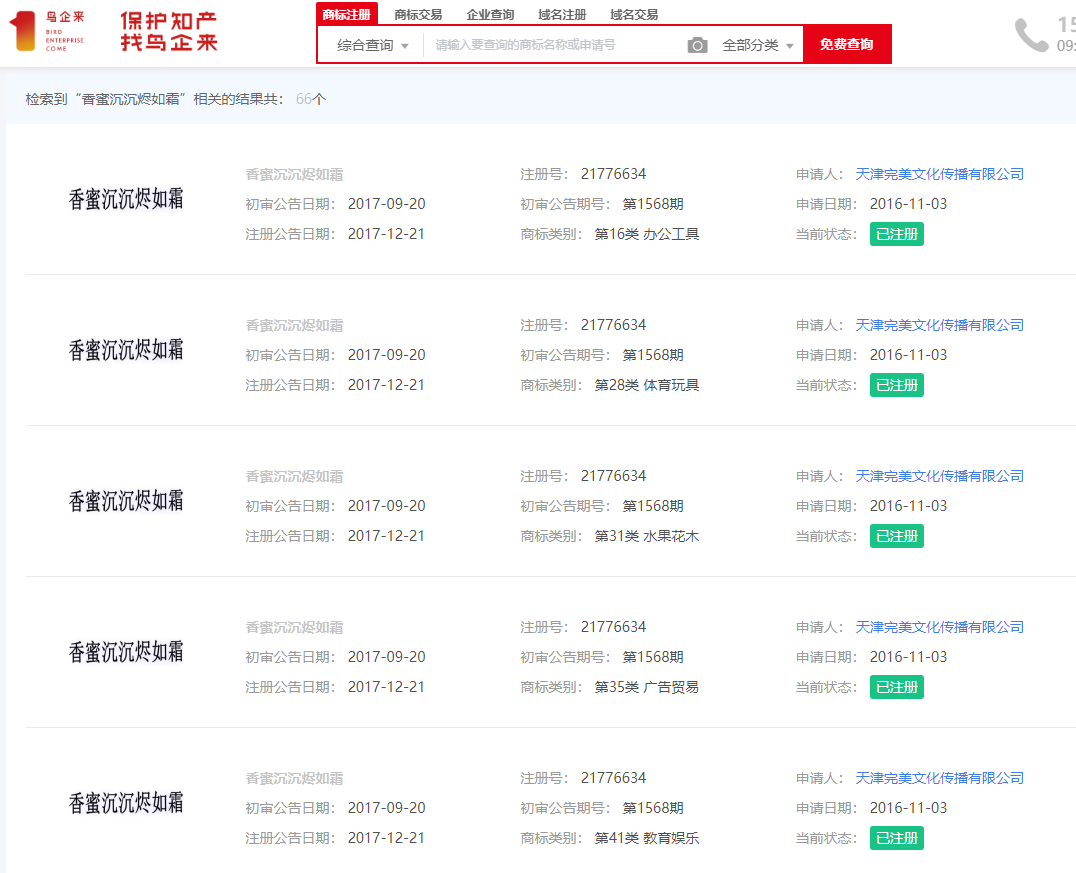The height and width of the screenshot is (873, 1076).
Task: Click the camera image search icon
Action: point(697,45)
